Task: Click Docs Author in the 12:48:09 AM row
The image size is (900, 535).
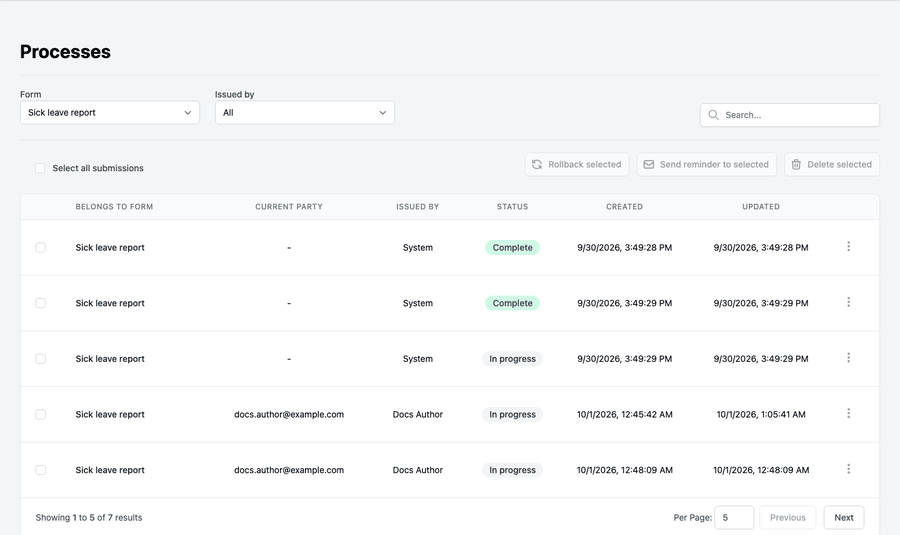Action: tap(417, 470)
